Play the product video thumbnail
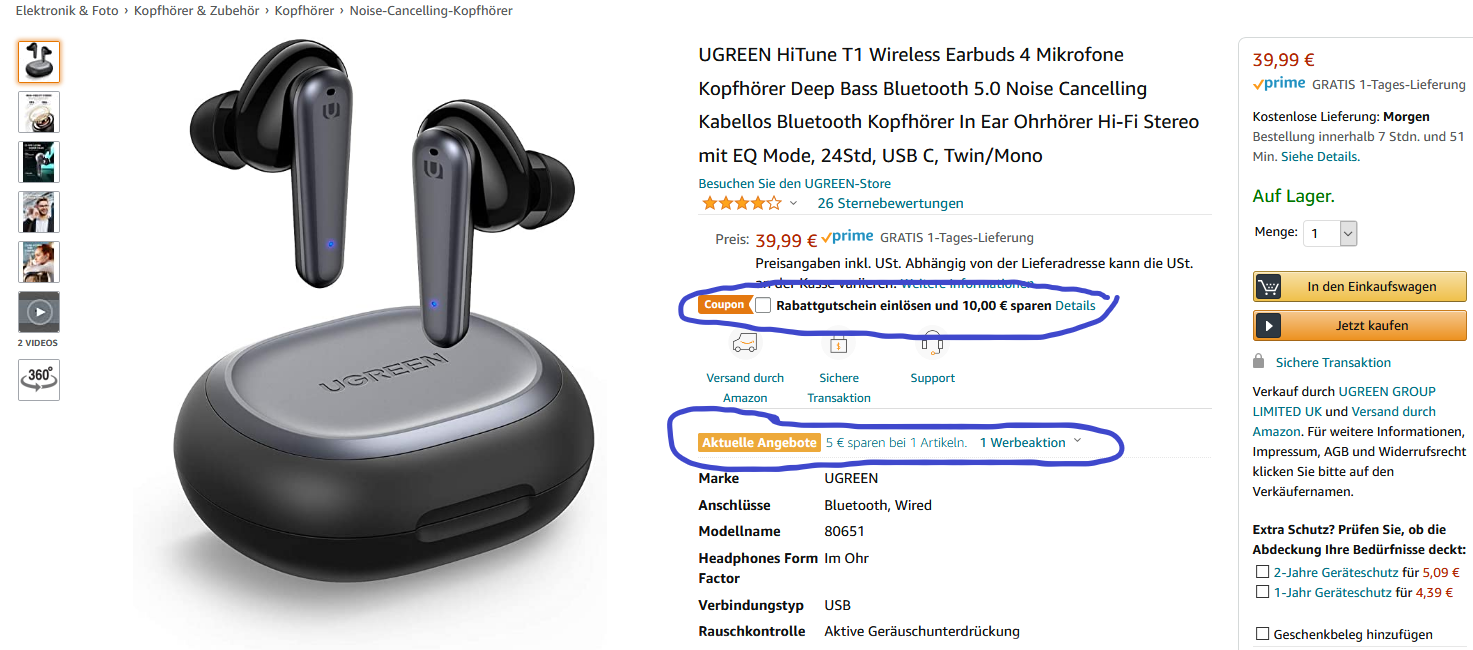The image size is (1473, 650). coord(39,312)
